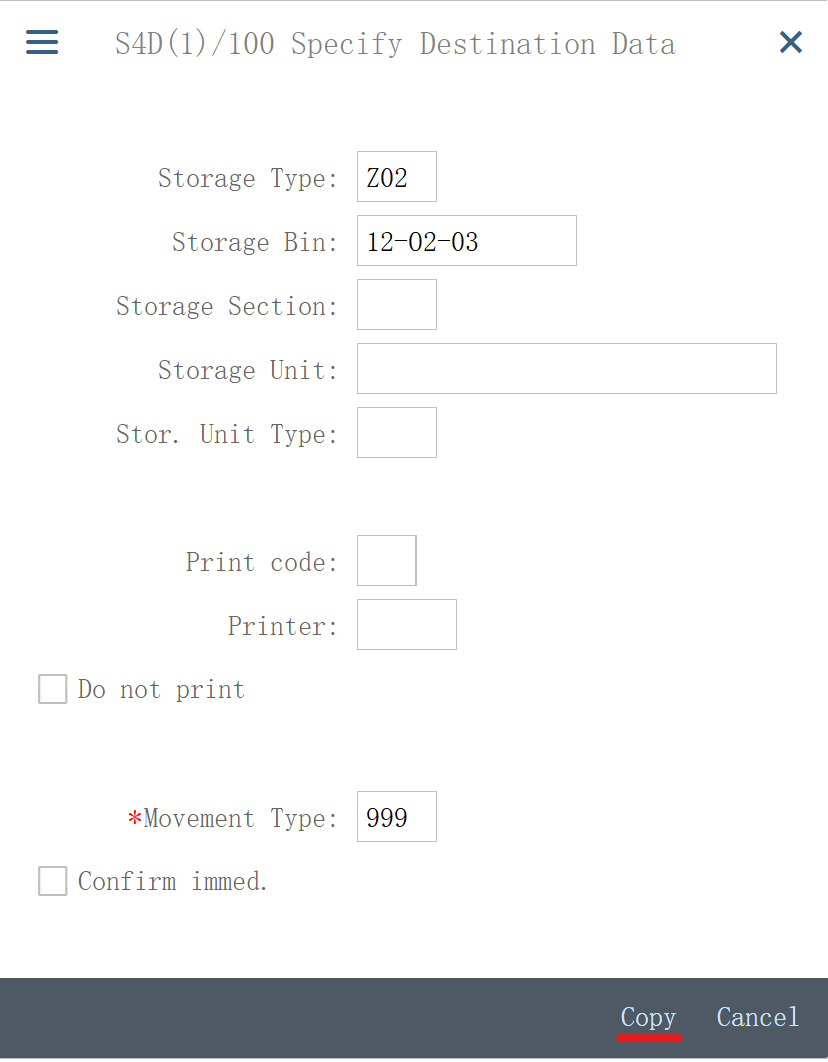The image size is (828, 1062).
Task: Click the Cancel button
Action: tap(757, 1018)
